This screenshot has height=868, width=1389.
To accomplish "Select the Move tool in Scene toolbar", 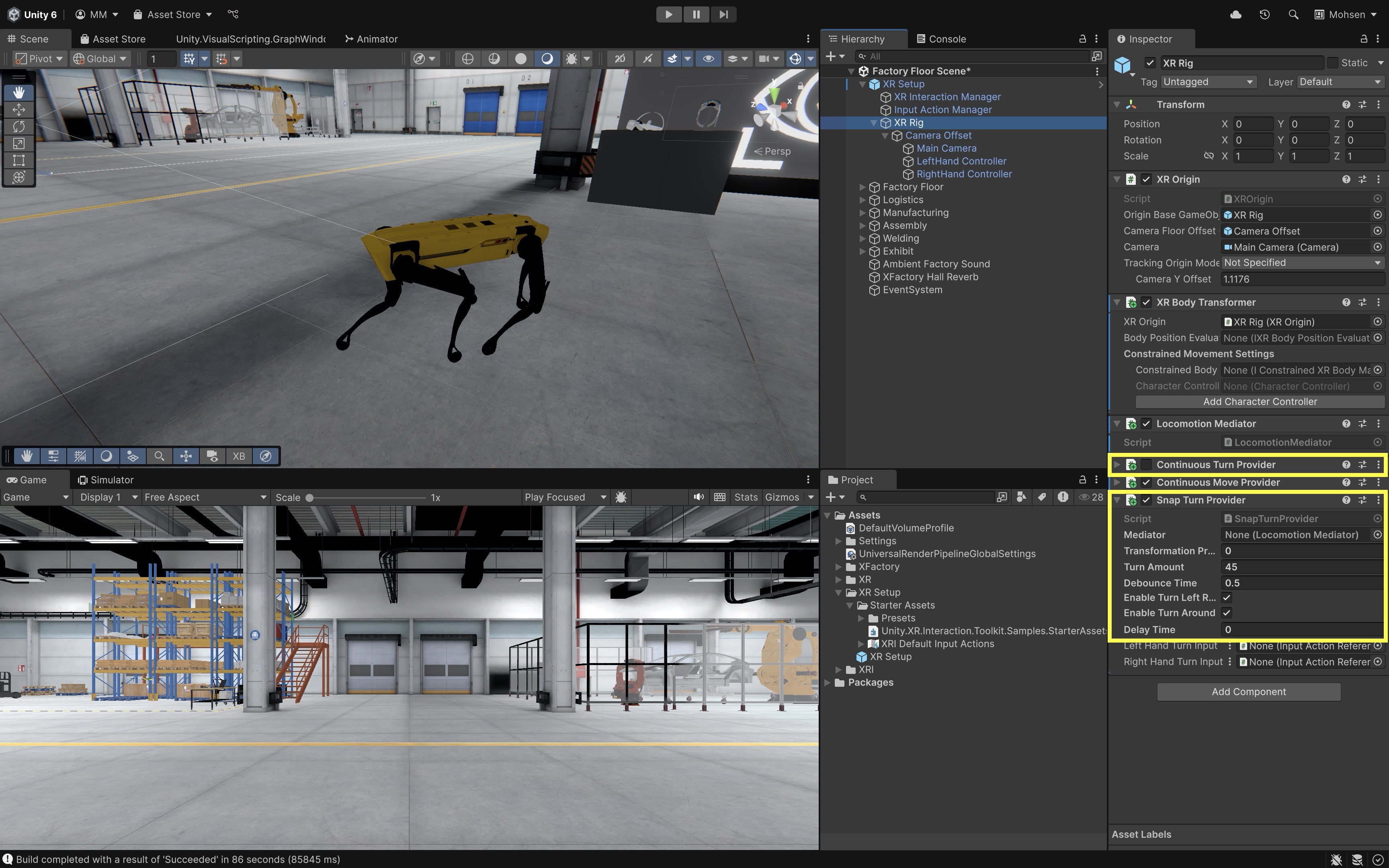I will click(x=19, y=109).
